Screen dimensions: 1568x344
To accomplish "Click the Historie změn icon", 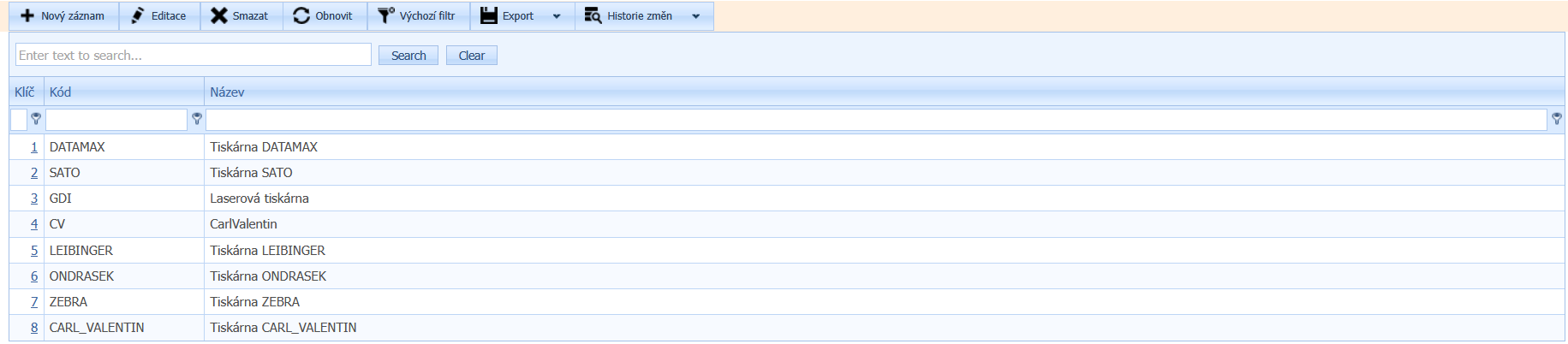I will coord(593,16).
